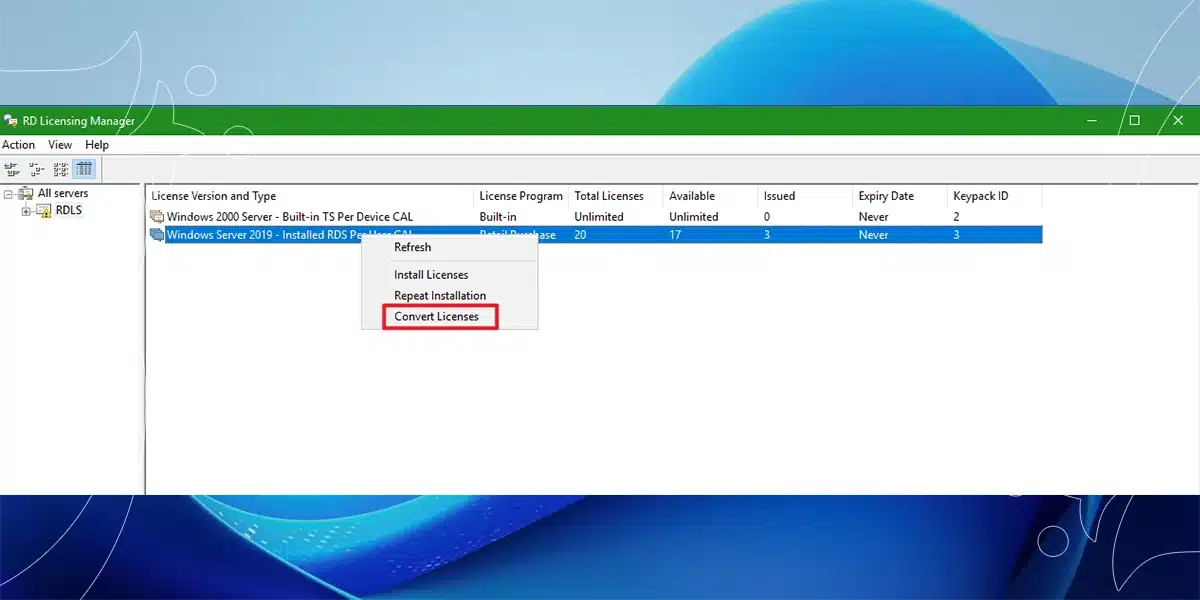Click the Windows 2000 Server keypack icon
1200x600 pixels.
pos(157,217)
